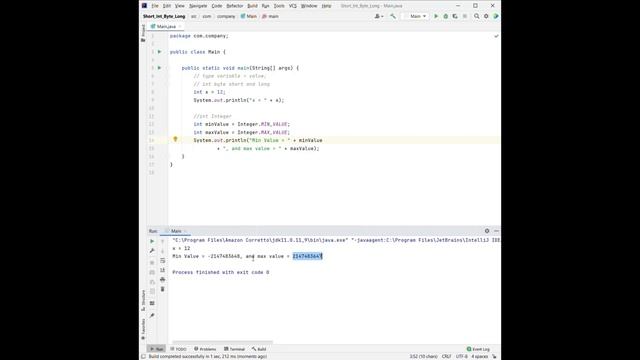Click the Run tool window button at bottom
This screenshot has width=640, height=360.
pyautogui.click(x=156, y=349)
